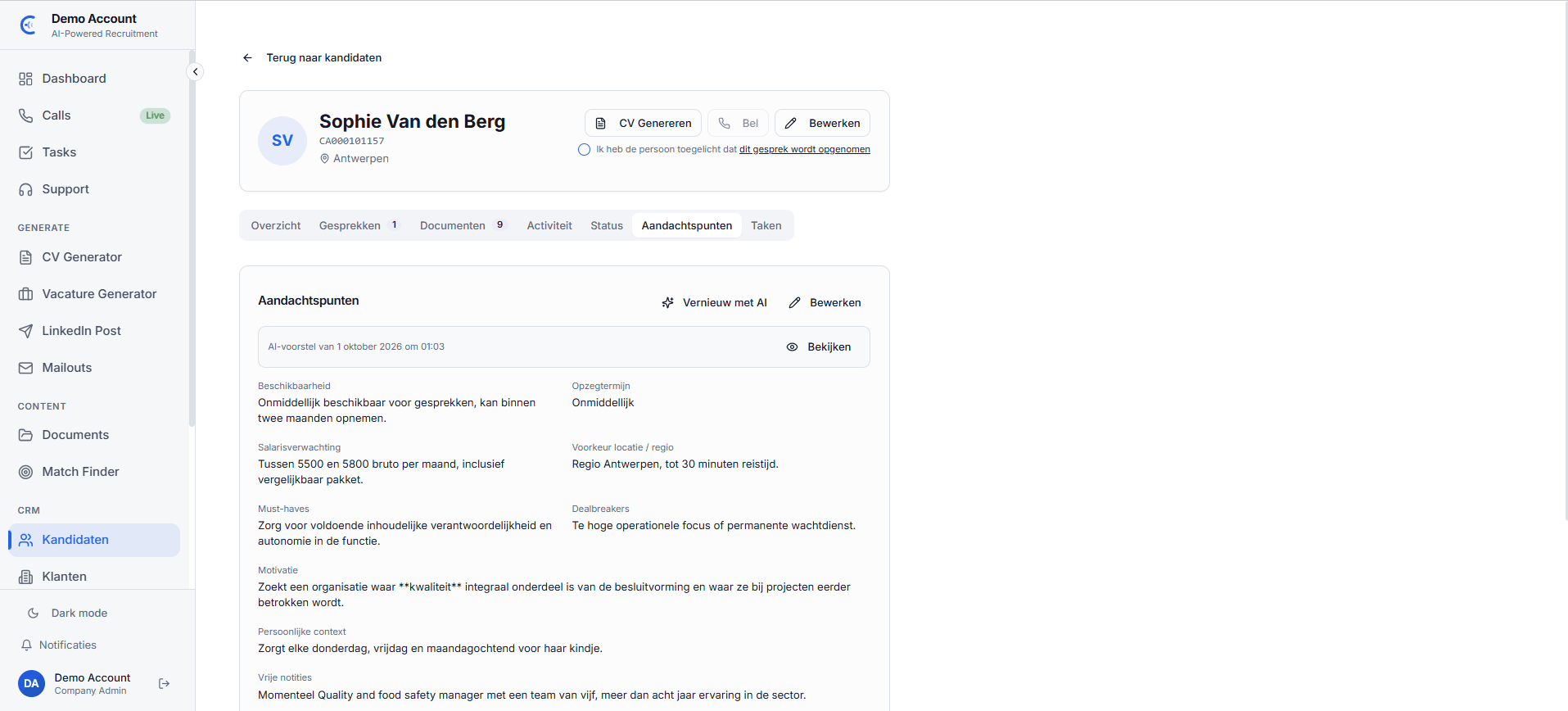
Task: Click the SV candidate avatar
Action: point(282,141)
